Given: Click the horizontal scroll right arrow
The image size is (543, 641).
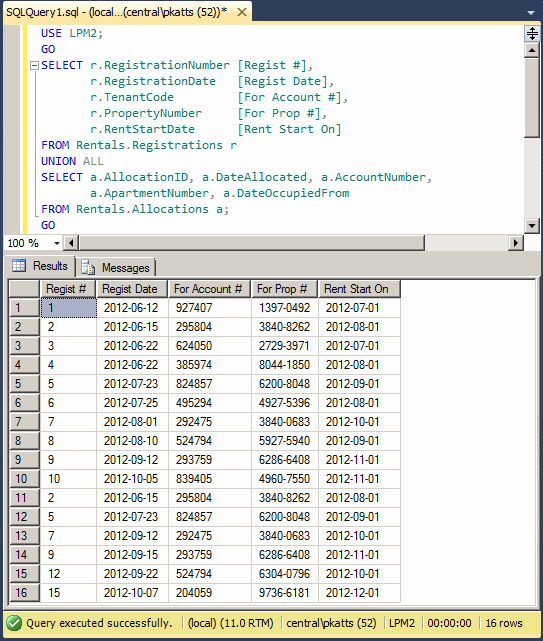Looking at the screenshot, I should click(x=516, y=243).
